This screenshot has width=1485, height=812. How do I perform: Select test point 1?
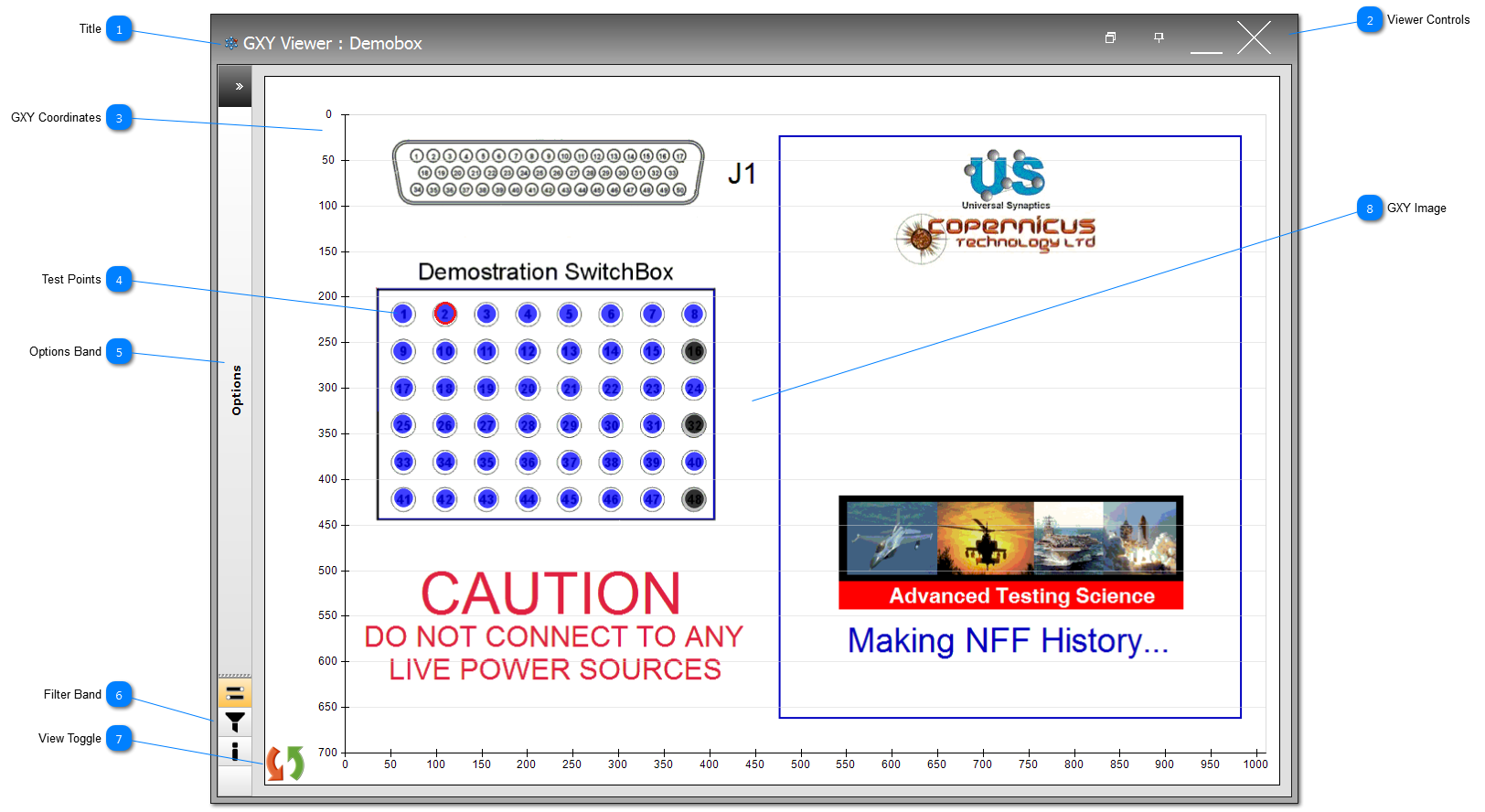[403, 315]
